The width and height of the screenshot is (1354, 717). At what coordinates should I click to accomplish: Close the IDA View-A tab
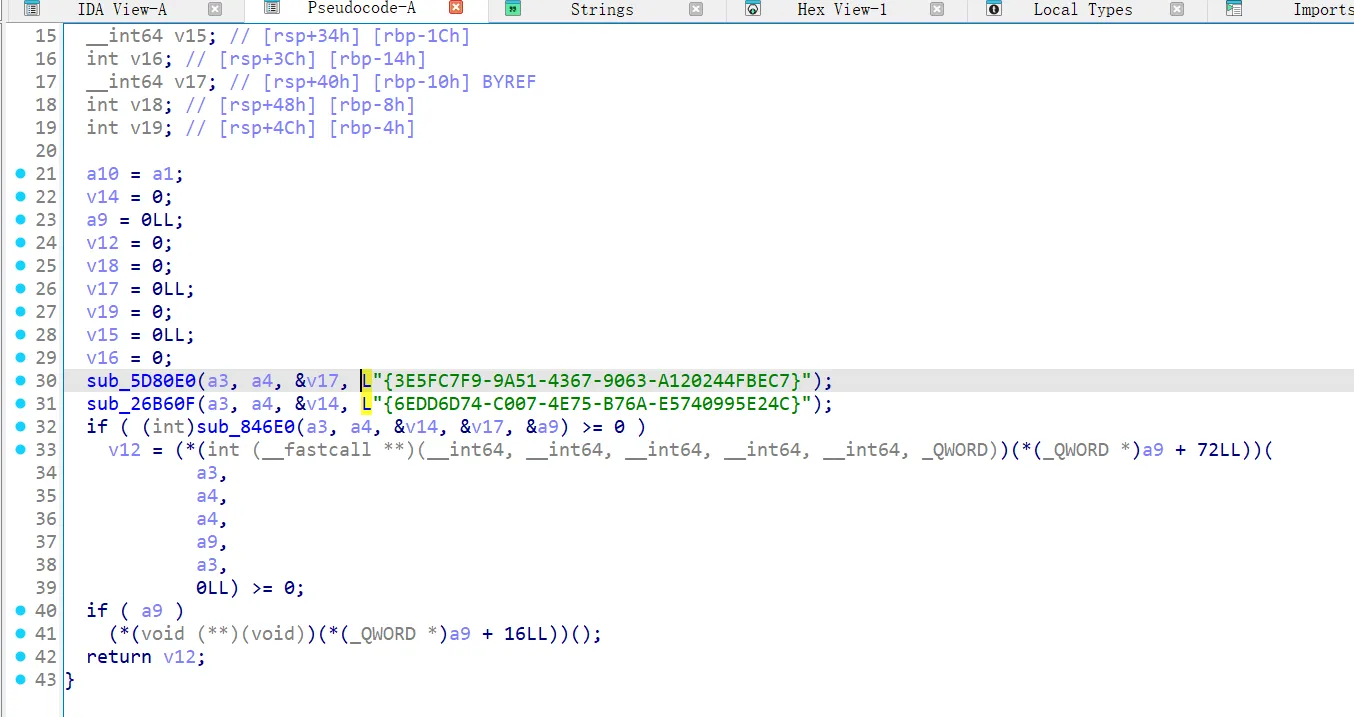coord(215,9)
